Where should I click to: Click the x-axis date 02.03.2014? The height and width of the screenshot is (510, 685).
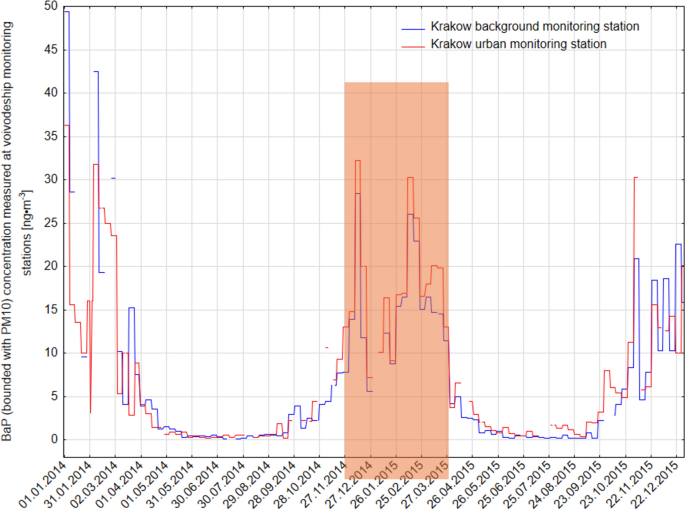(94, 485)
